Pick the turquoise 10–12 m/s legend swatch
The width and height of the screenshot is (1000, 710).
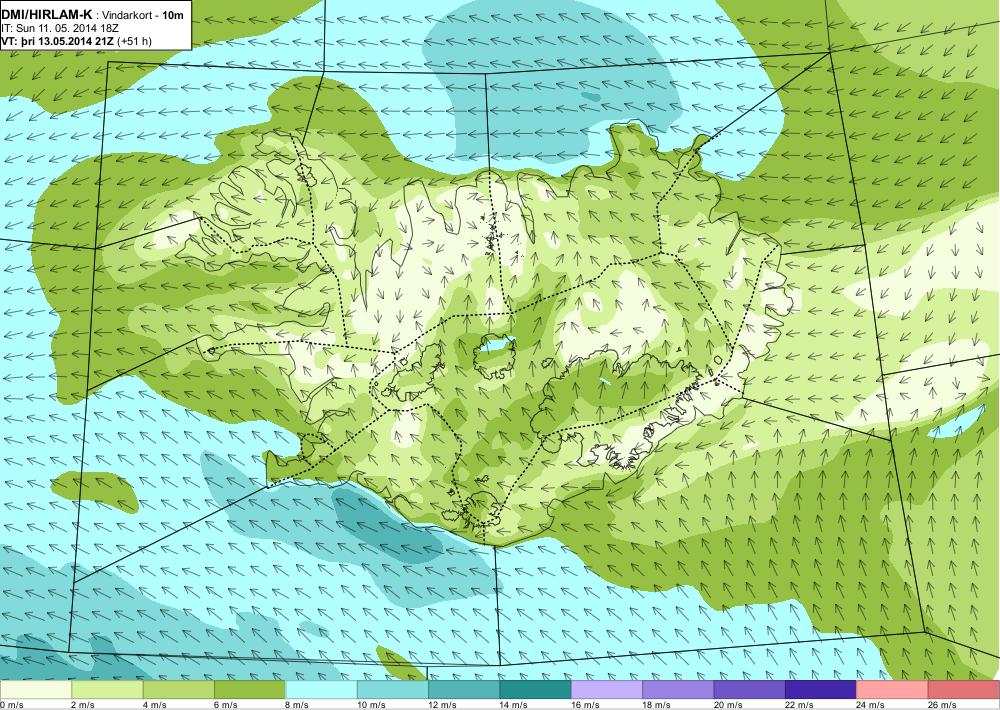click(393, 690)
